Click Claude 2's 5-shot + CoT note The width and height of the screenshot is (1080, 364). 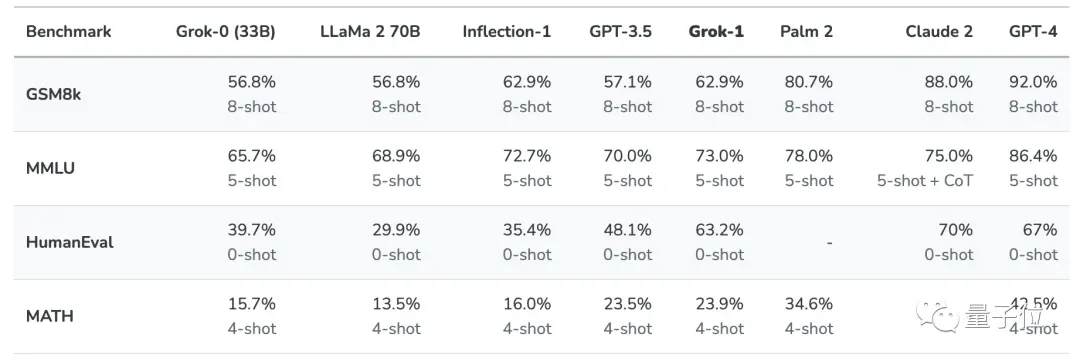tap(925, 181)
